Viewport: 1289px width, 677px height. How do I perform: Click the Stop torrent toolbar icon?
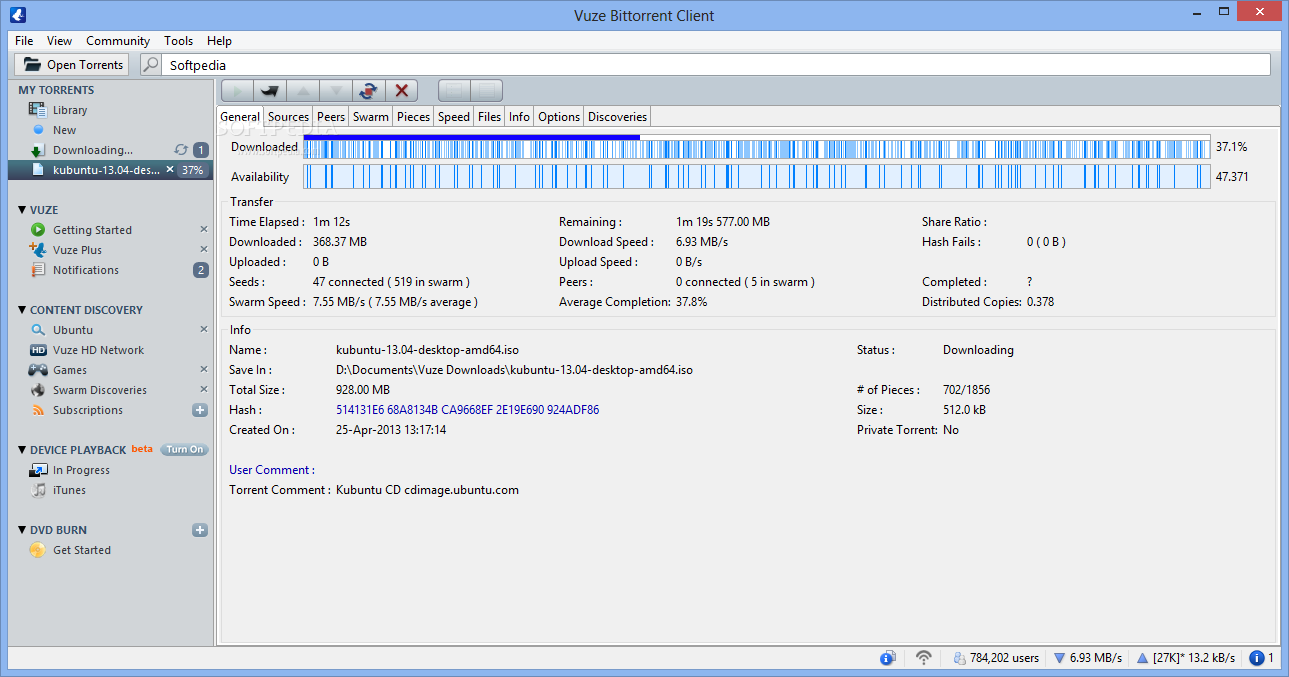click(270, 90)
